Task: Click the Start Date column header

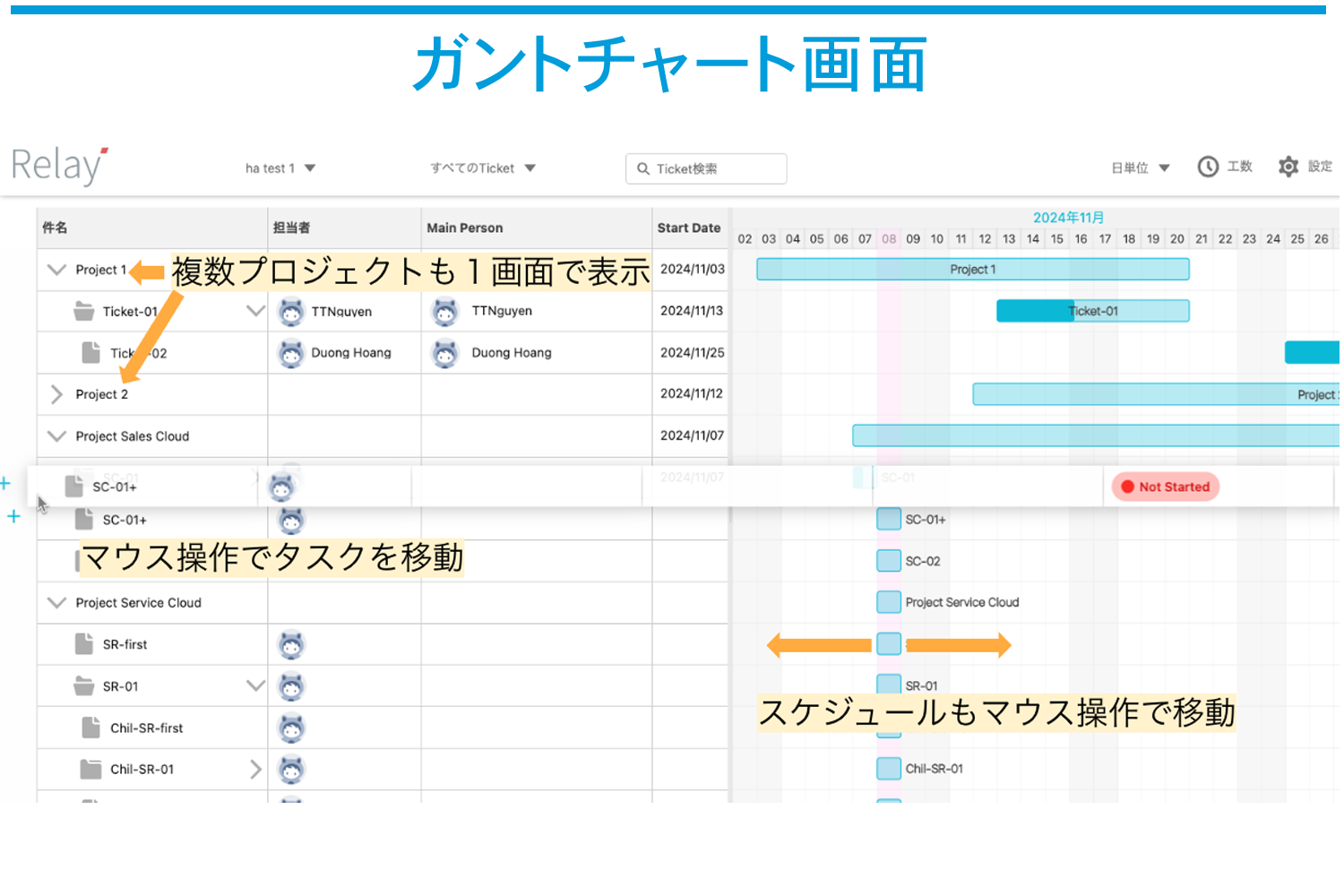Action: pos(688,228)
